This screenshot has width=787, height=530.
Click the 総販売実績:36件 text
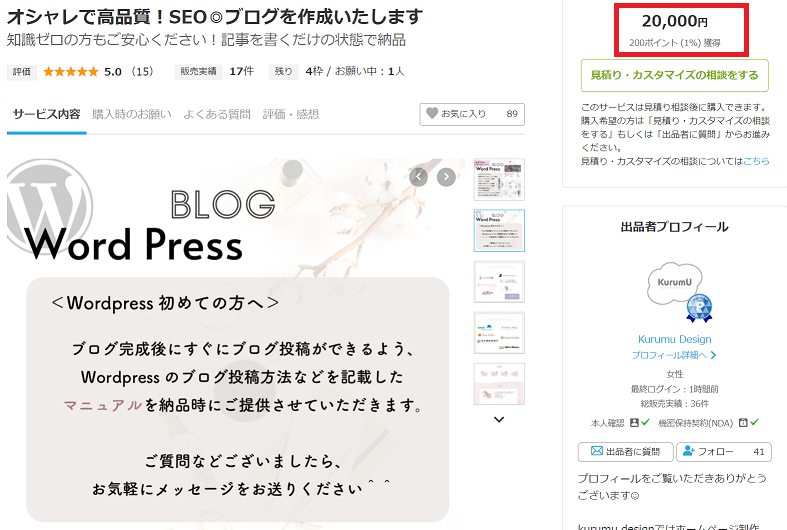tap(675, 404)
